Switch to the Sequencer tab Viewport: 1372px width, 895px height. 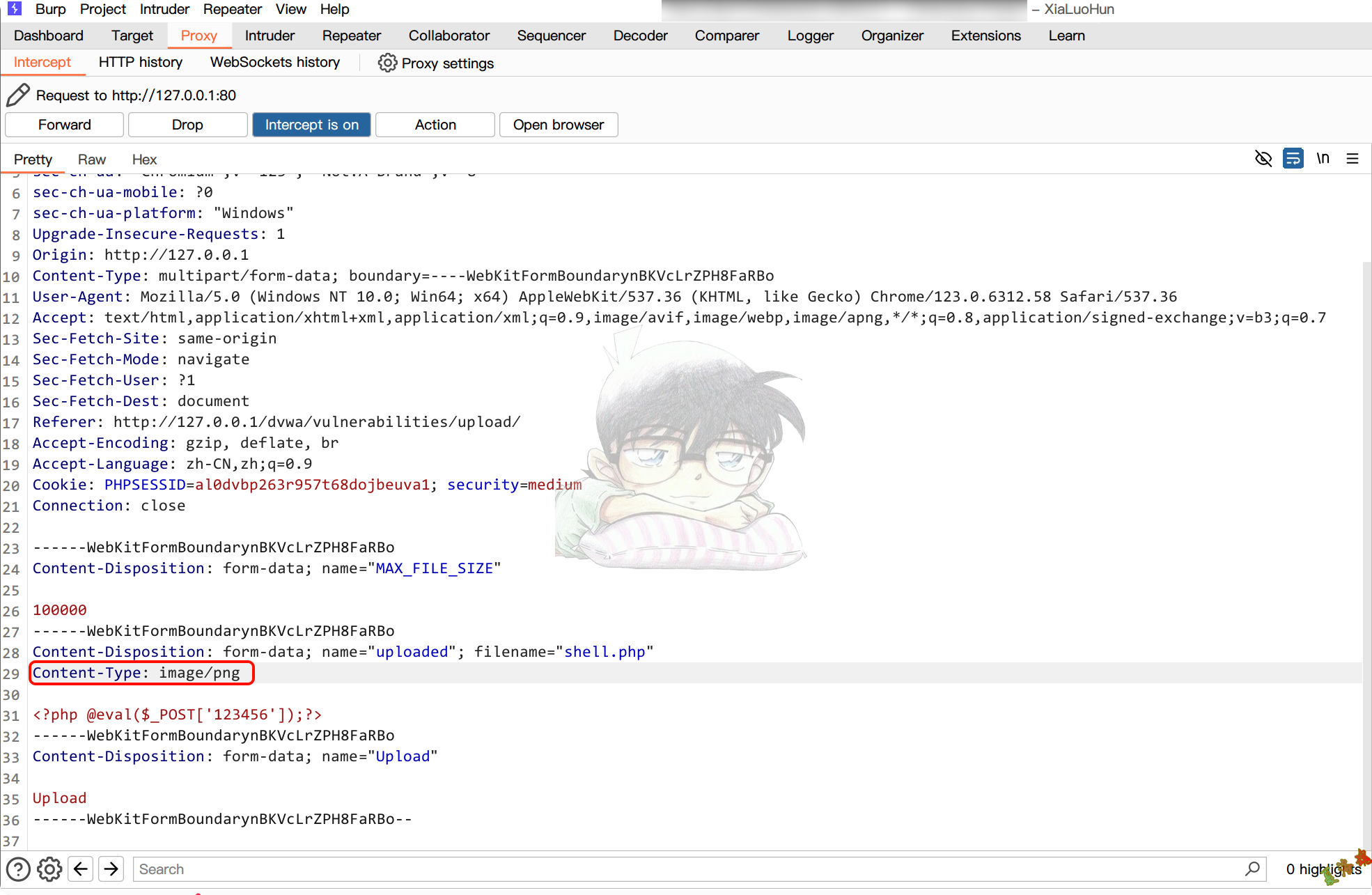pyautogui.click(x=552, y=36)
